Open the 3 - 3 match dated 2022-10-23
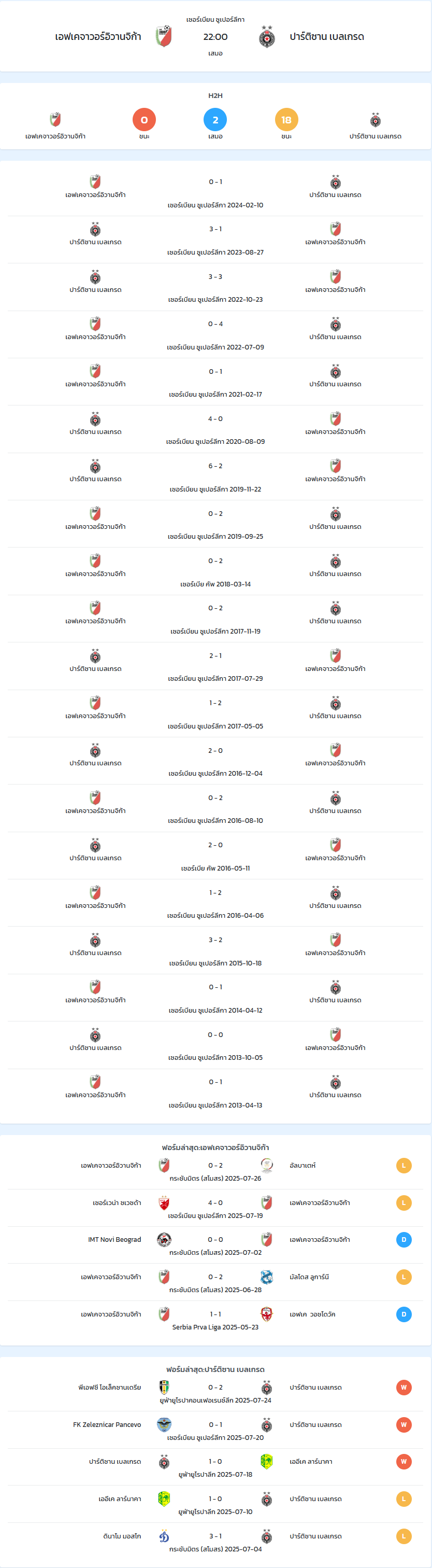 point(215,288)
